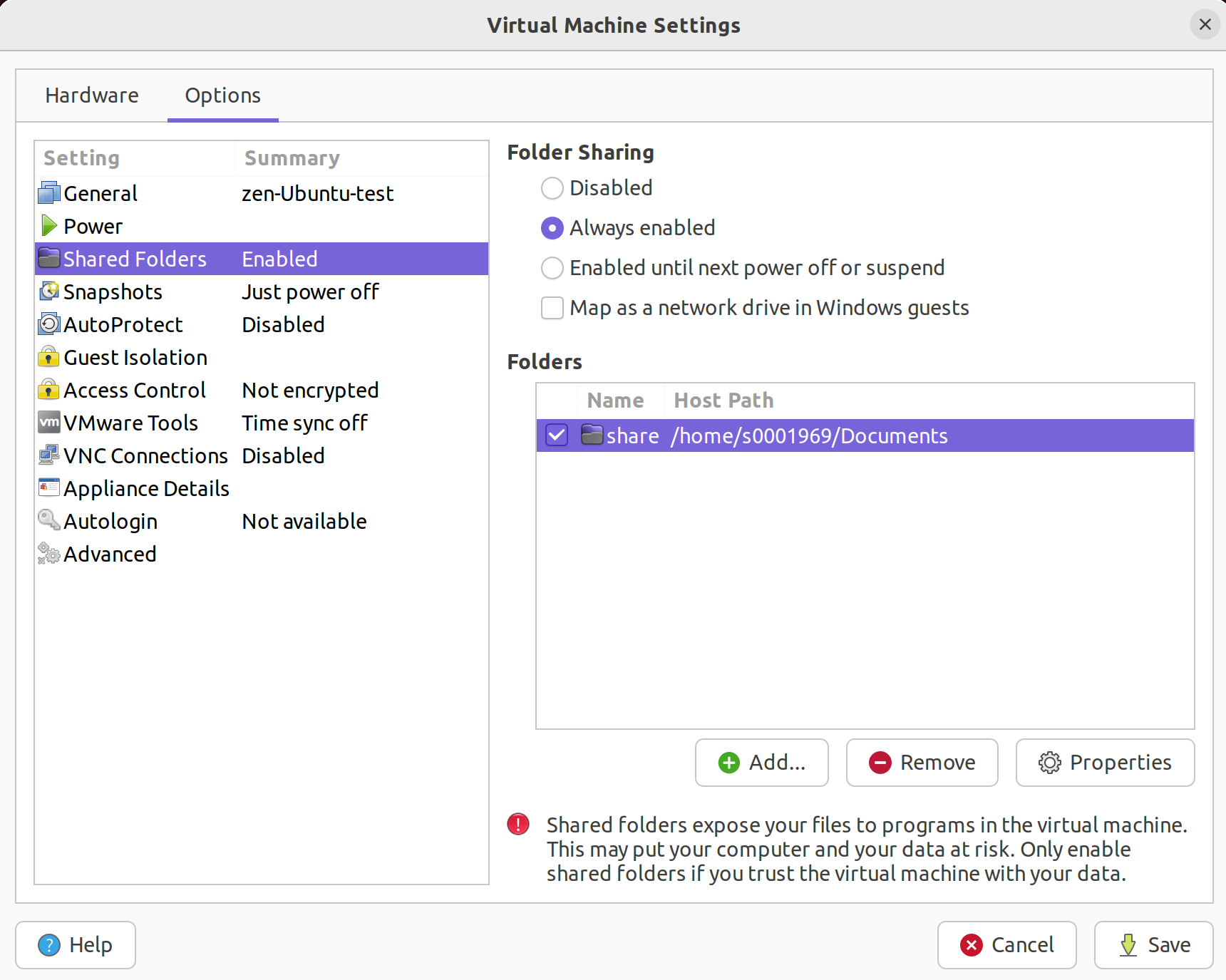Select the Appliance Details icon
The image size is (1226, 980).
[x=49, y=488]
